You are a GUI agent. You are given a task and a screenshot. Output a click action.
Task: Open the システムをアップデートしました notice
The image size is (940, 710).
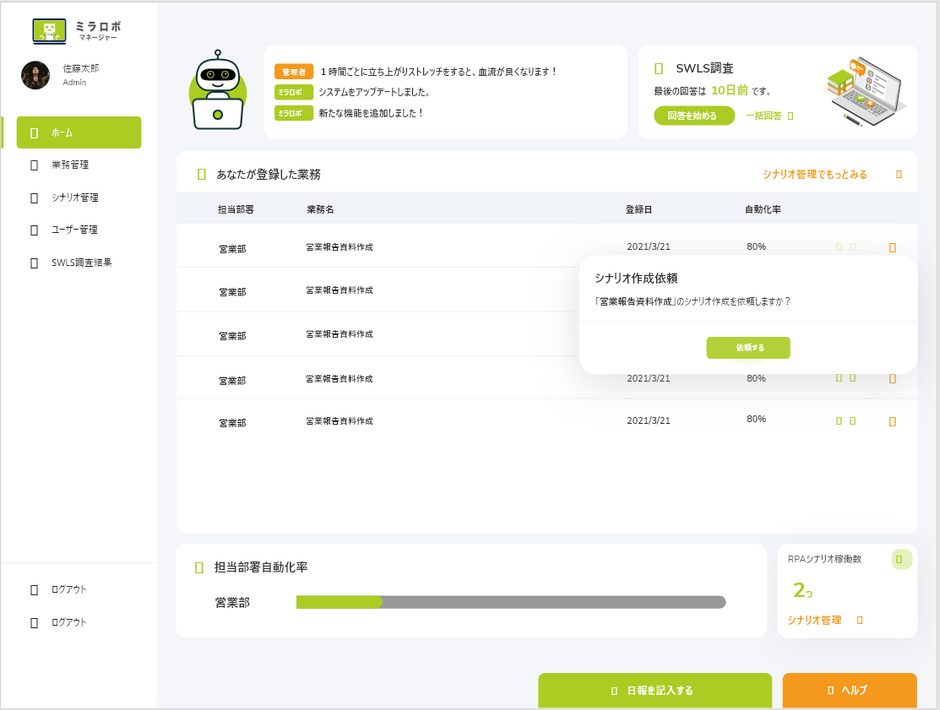click(373, 92)
